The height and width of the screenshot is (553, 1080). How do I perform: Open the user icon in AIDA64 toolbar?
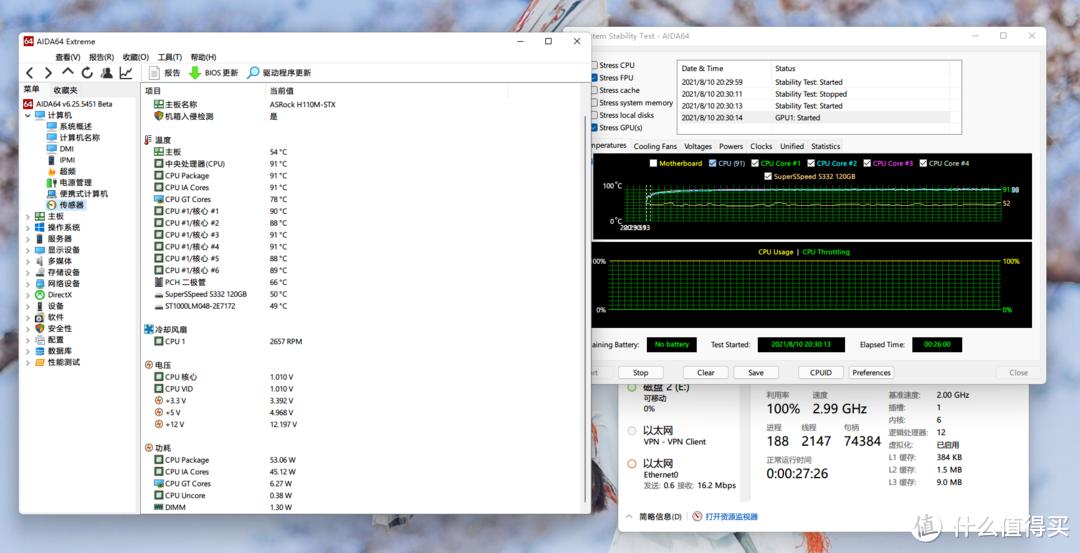pyautogui.click(x=107, y=72)
